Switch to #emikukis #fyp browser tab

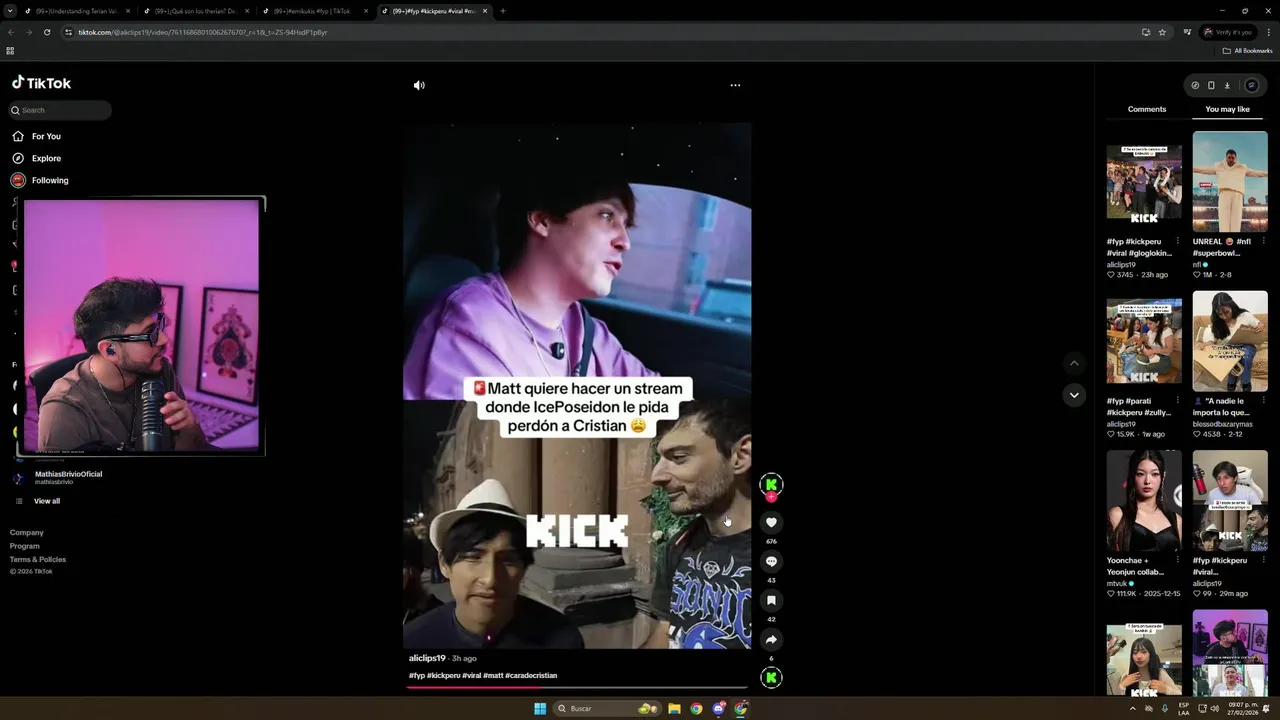[313, 11]
